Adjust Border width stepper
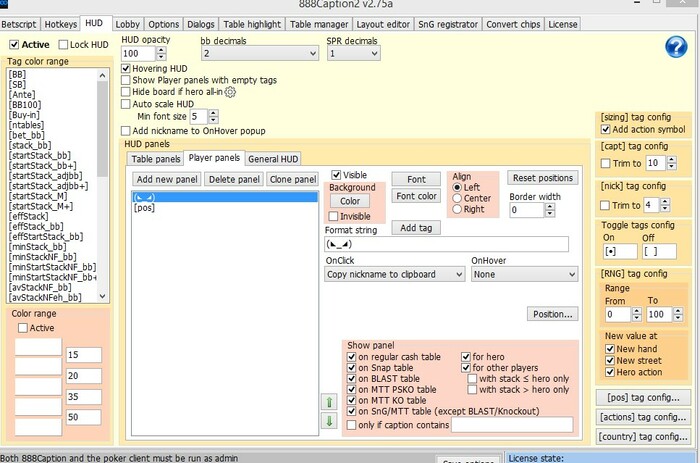The height and width of the screenshot is (463, 700). pos(550,210)
